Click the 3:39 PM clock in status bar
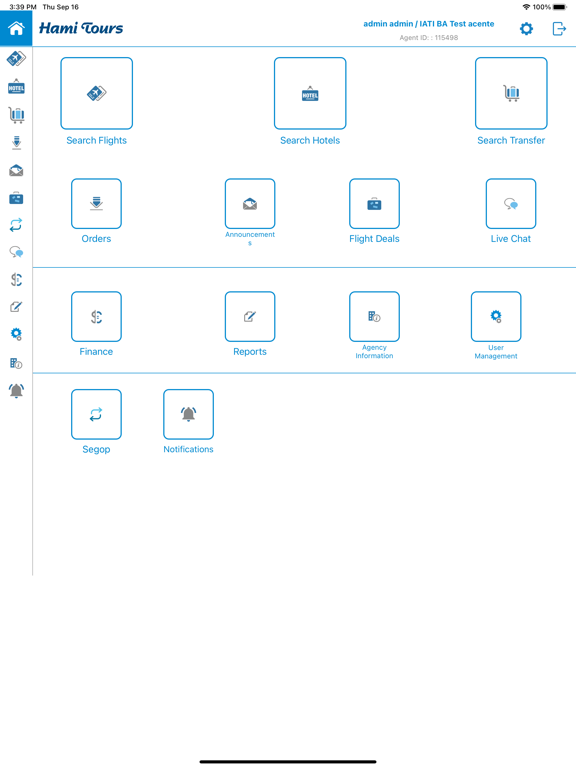Screen dimensions: 576x768 click(23, 7)
